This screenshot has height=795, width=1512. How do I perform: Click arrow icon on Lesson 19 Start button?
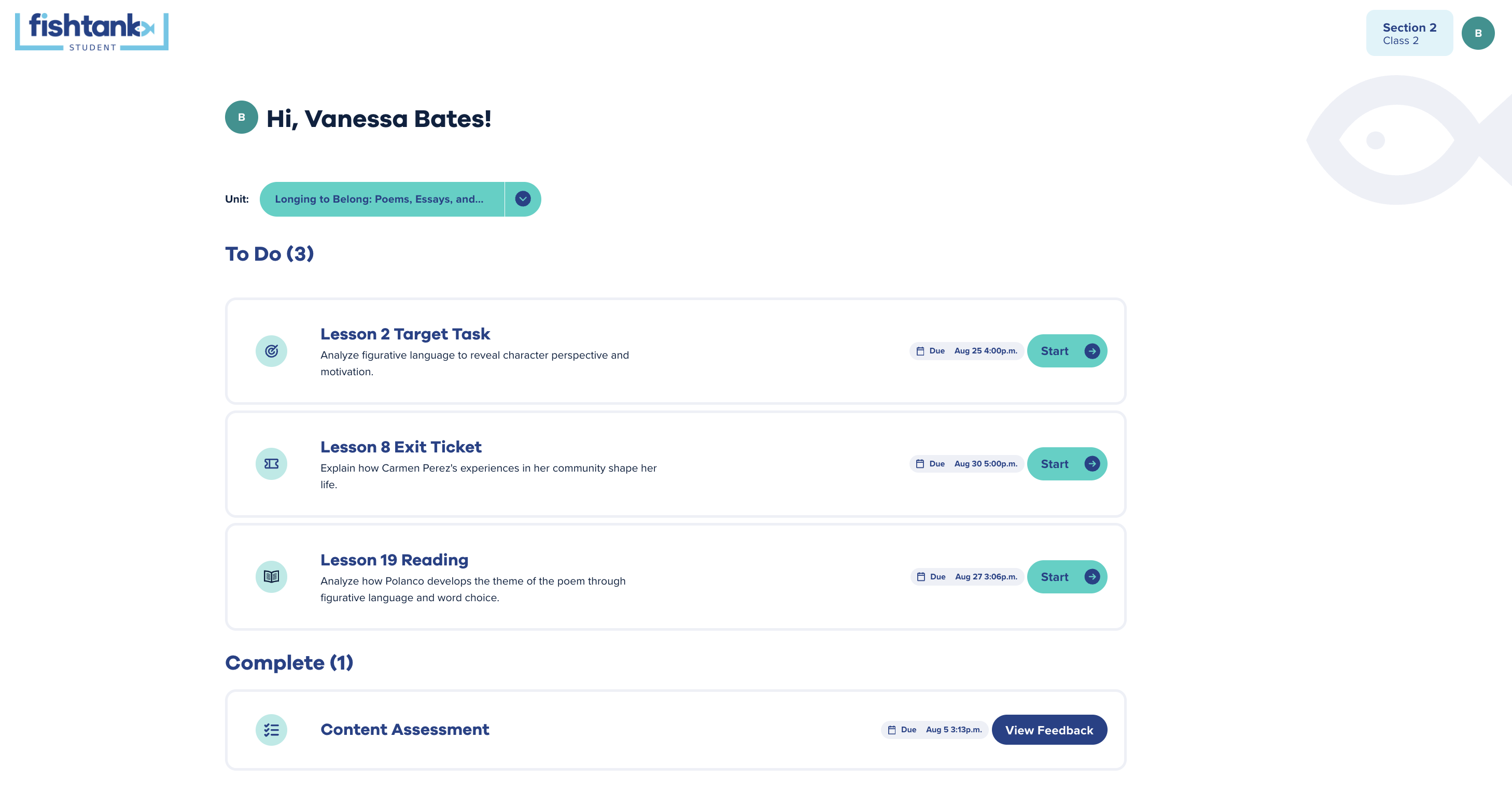(1091, 577)
